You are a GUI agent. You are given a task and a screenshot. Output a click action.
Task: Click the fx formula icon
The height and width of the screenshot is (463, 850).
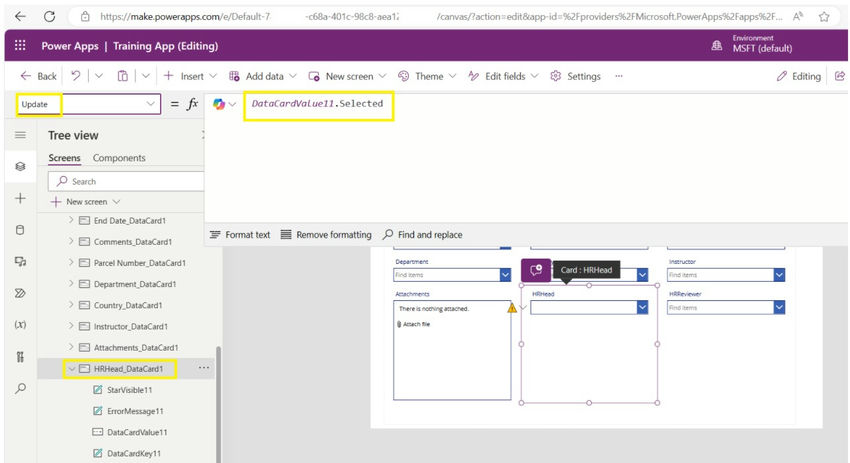tap(192, 104)
